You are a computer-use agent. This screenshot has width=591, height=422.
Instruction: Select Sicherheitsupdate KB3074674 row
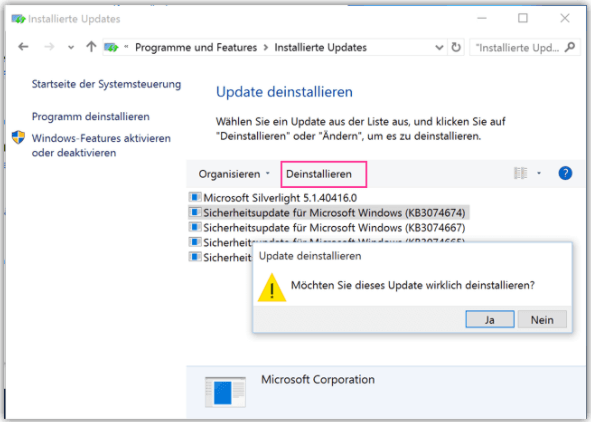[328, 213]
